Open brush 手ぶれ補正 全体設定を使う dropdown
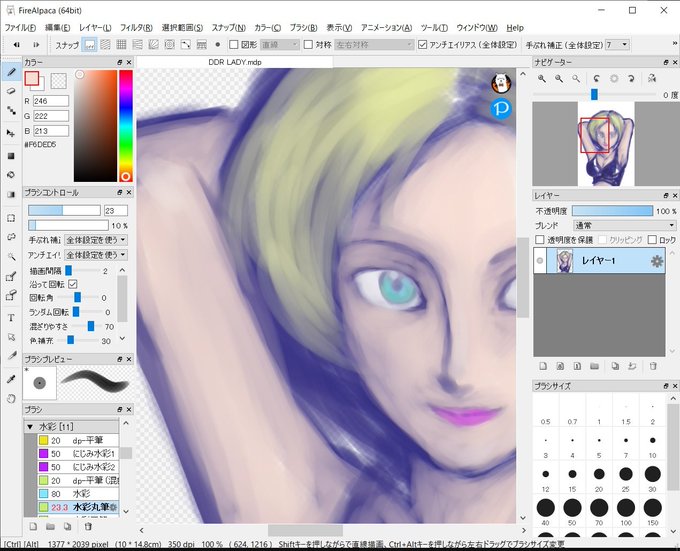Image resolution: width=680 pixels, height=551 pixels. 96,240
